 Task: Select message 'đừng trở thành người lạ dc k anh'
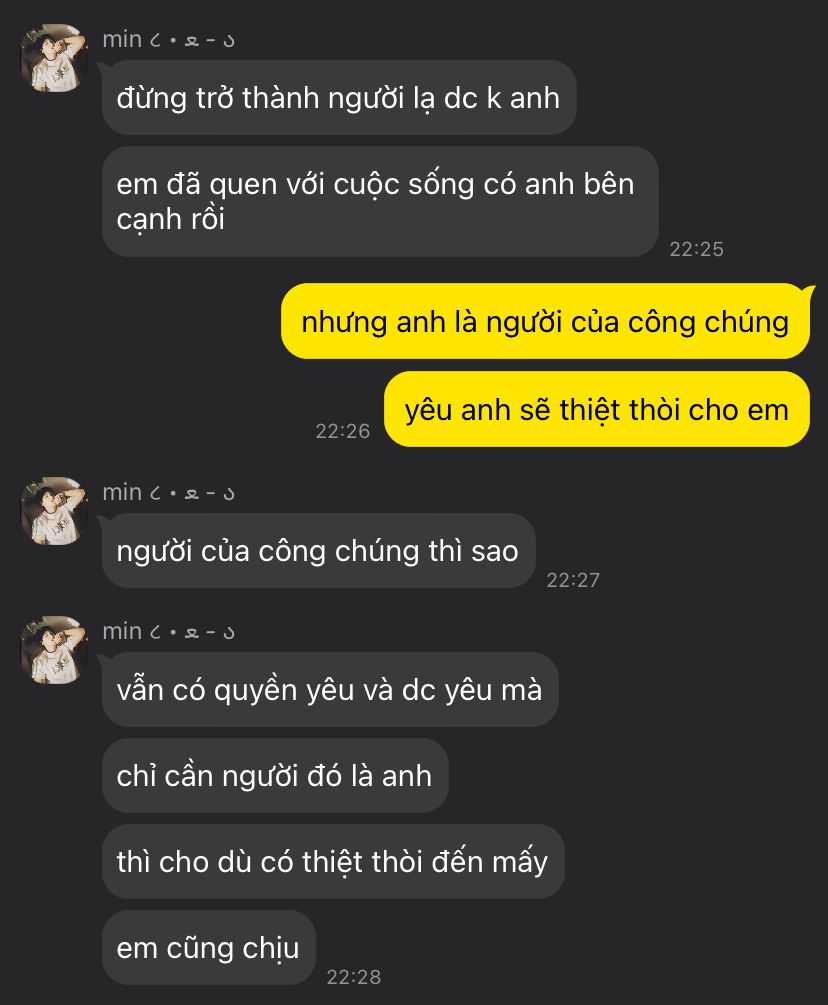[x=339, y=97]
